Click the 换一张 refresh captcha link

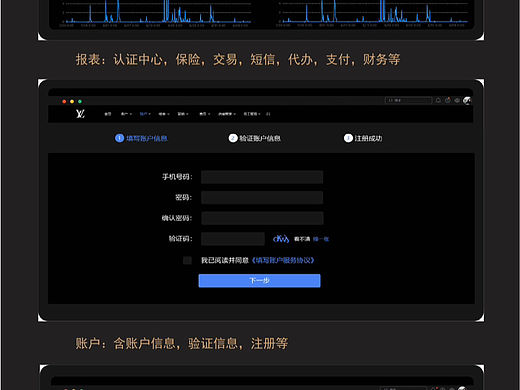point(321,239)
